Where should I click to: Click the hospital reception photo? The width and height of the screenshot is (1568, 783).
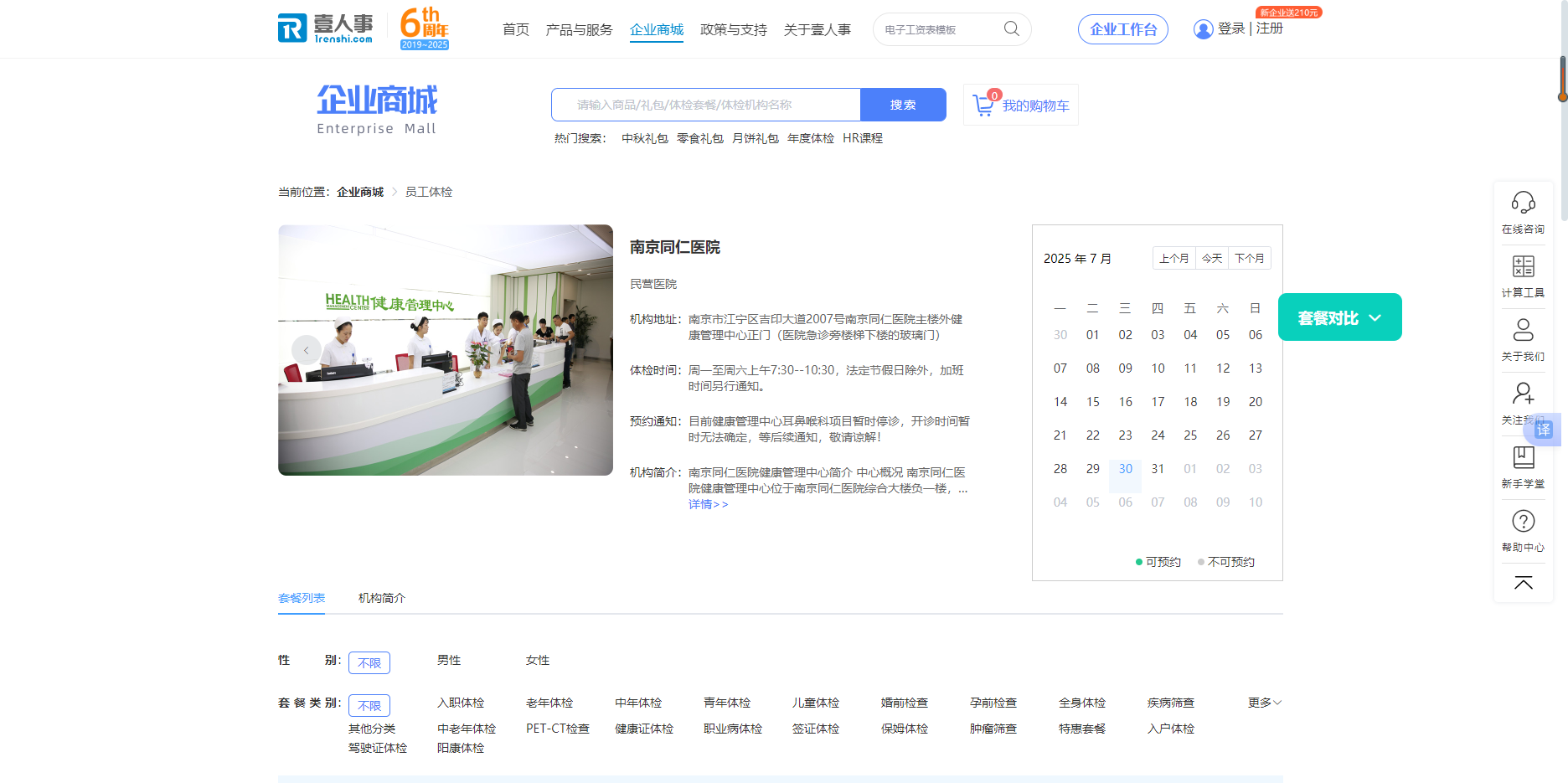[x=446, y=350]
